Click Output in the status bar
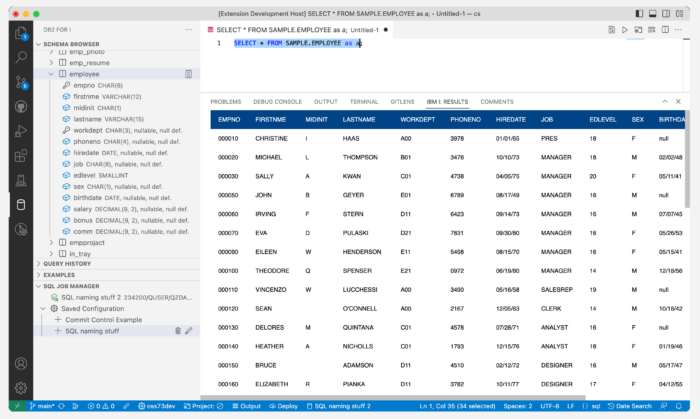The width and height of the screenshot is (700, 419). click(246, 406)
